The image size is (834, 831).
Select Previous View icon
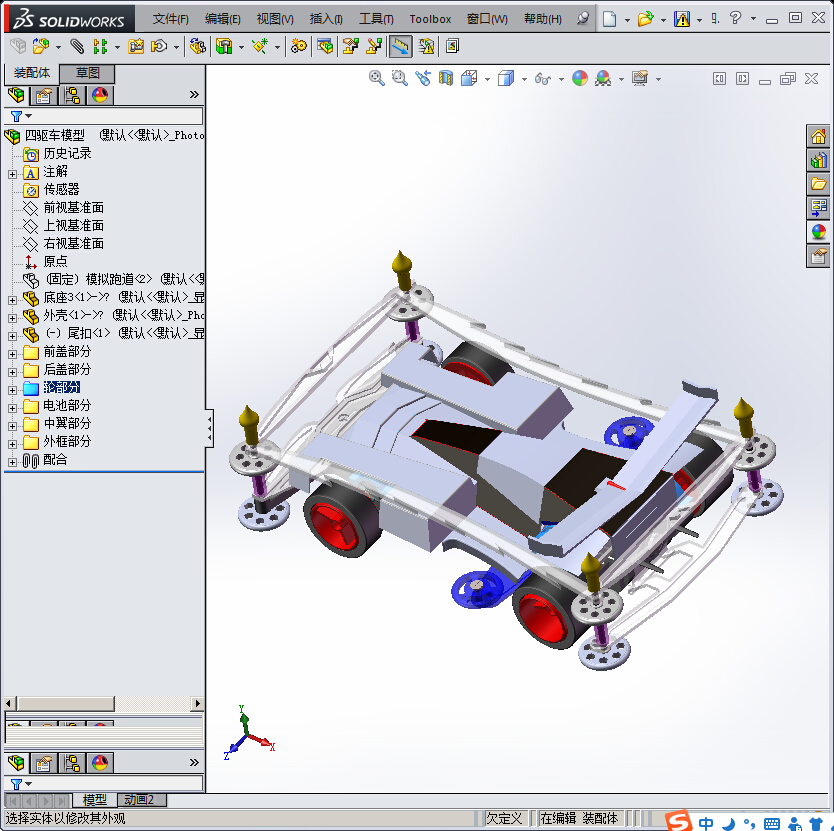coord(423,79)
